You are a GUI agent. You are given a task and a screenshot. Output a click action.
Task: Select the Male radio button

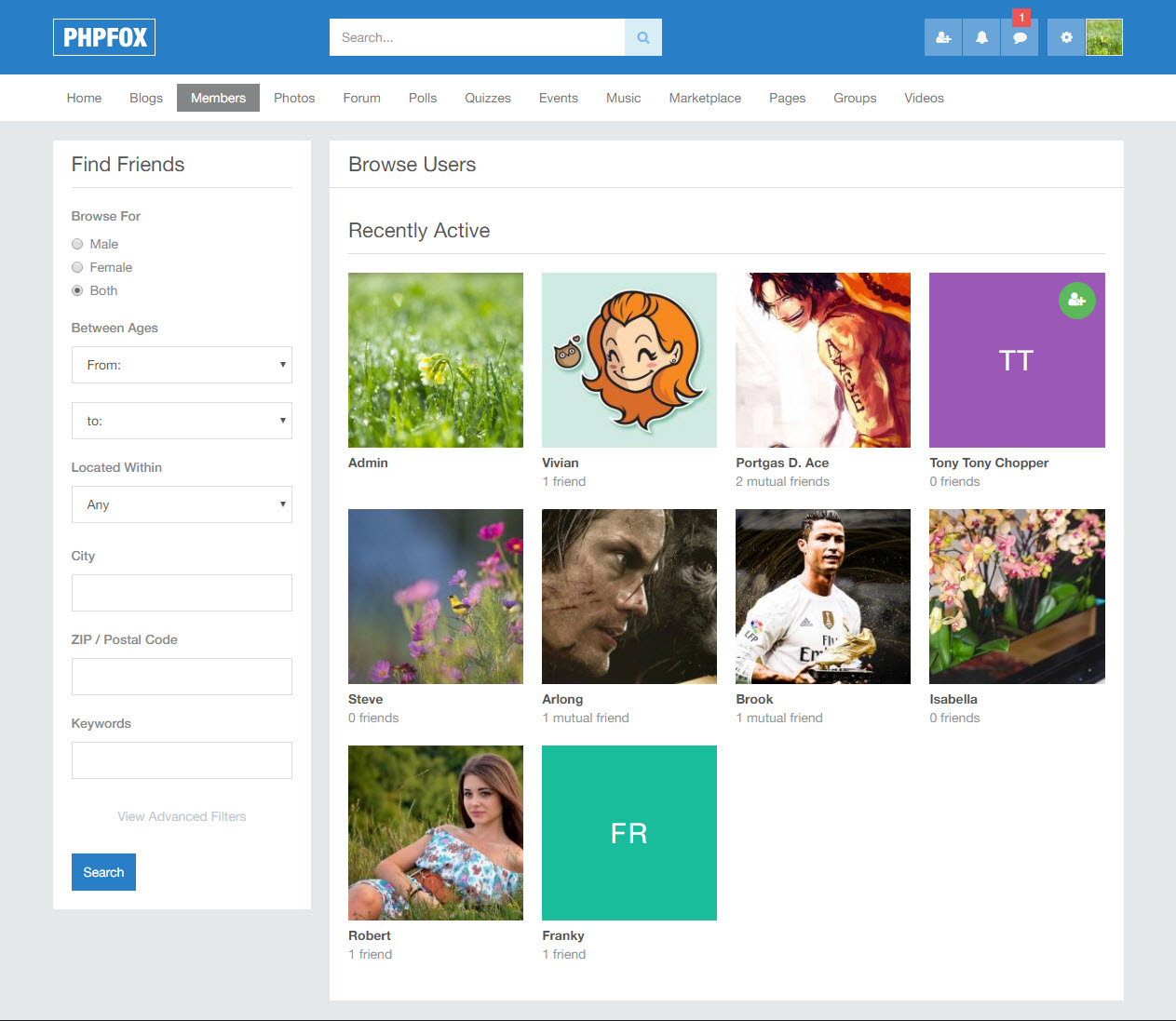[77, 244]
